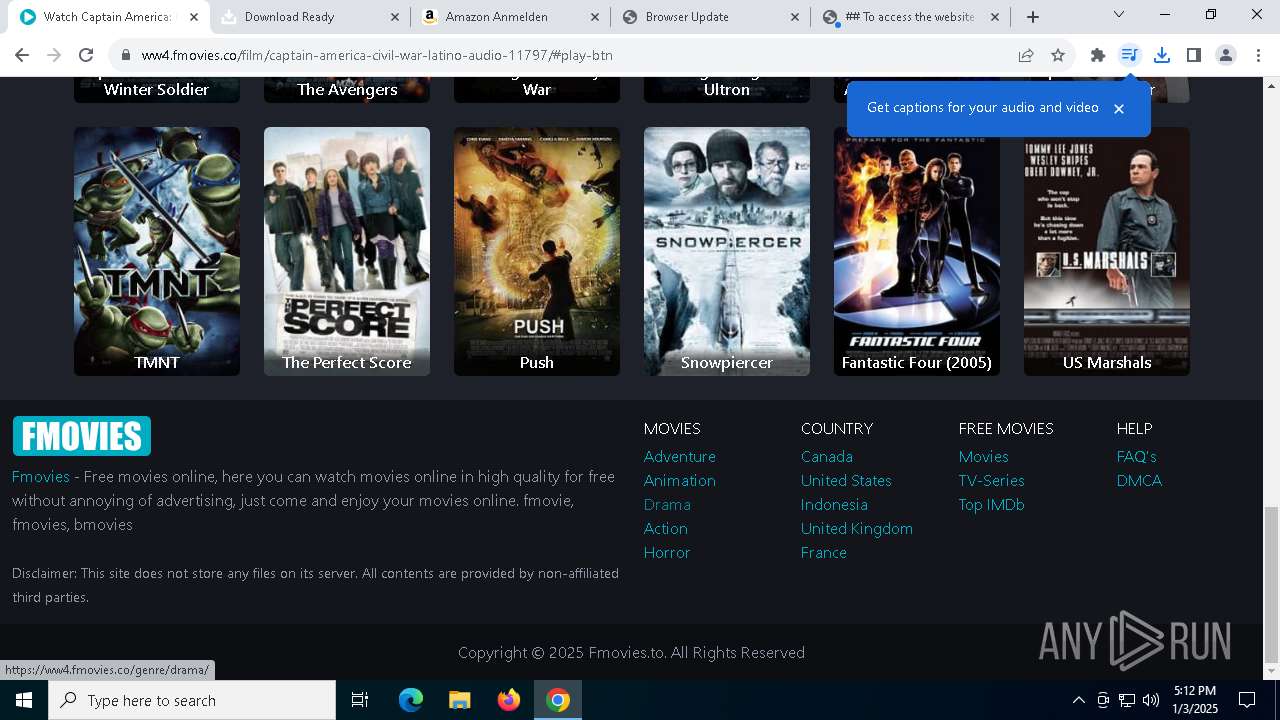Click the FMOVIES logo in footer
Viewport: 1280px width, 720px height.
point(81,436)
